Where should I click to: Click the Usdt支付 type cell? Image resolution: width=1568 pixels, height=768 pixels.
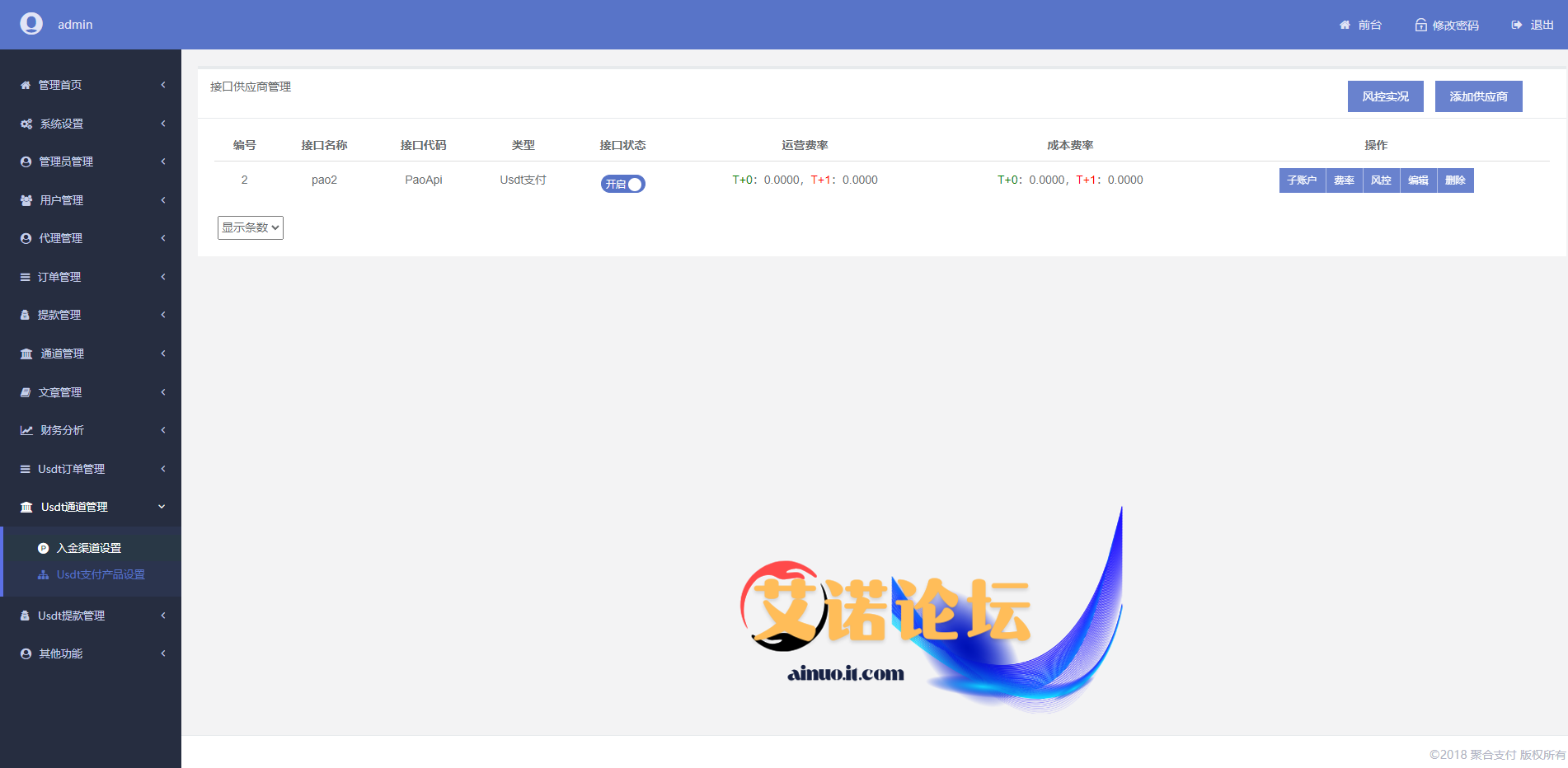click(523, 180)
